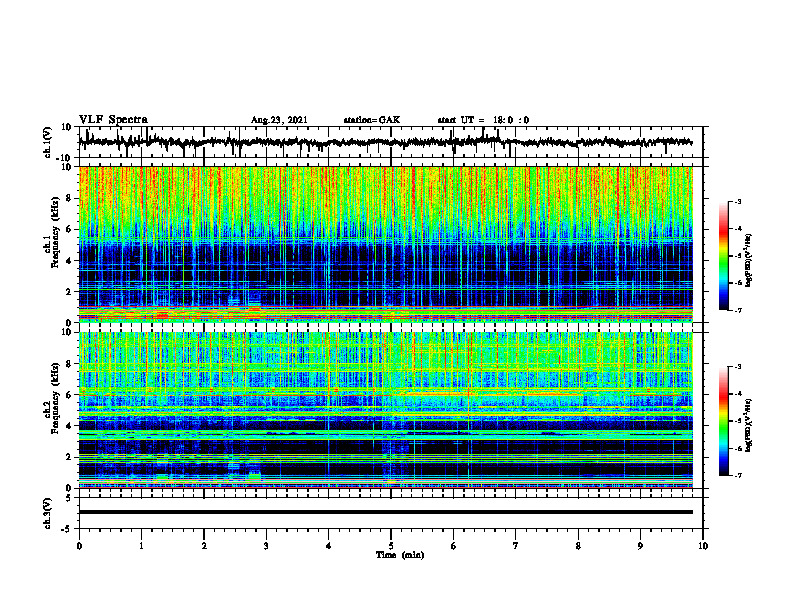Click time axis tick label "8"

click(x=578, y=546)
